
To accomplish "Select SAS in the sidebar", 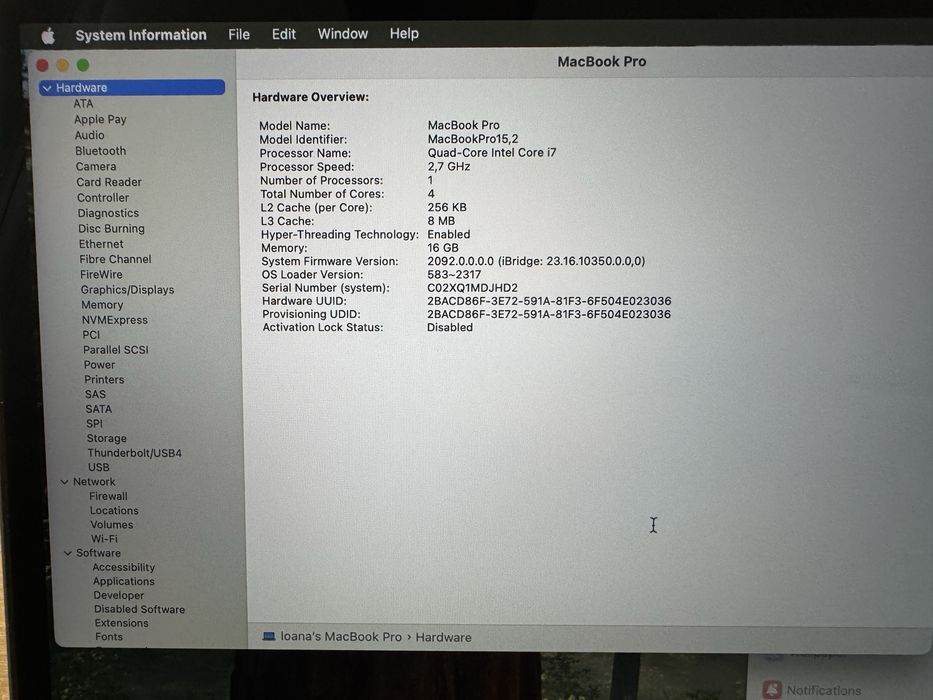I will tap(95, 395).
